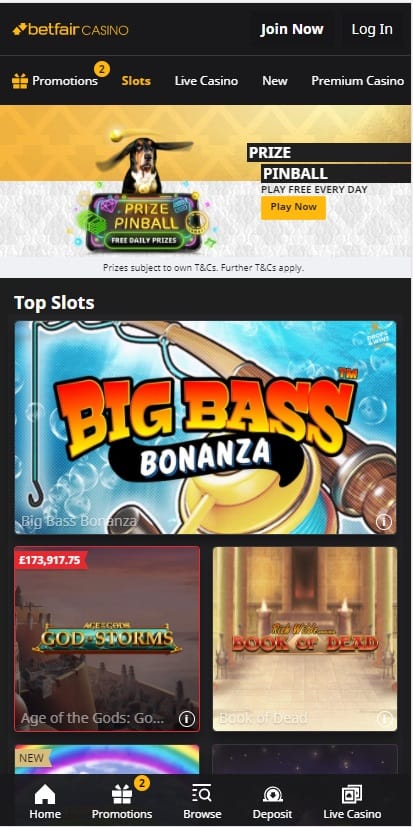This screenshot has width=413, height=827.
Task: Tap the Promotions gift icon in the bottom bar
Action: tap(122, 794)
